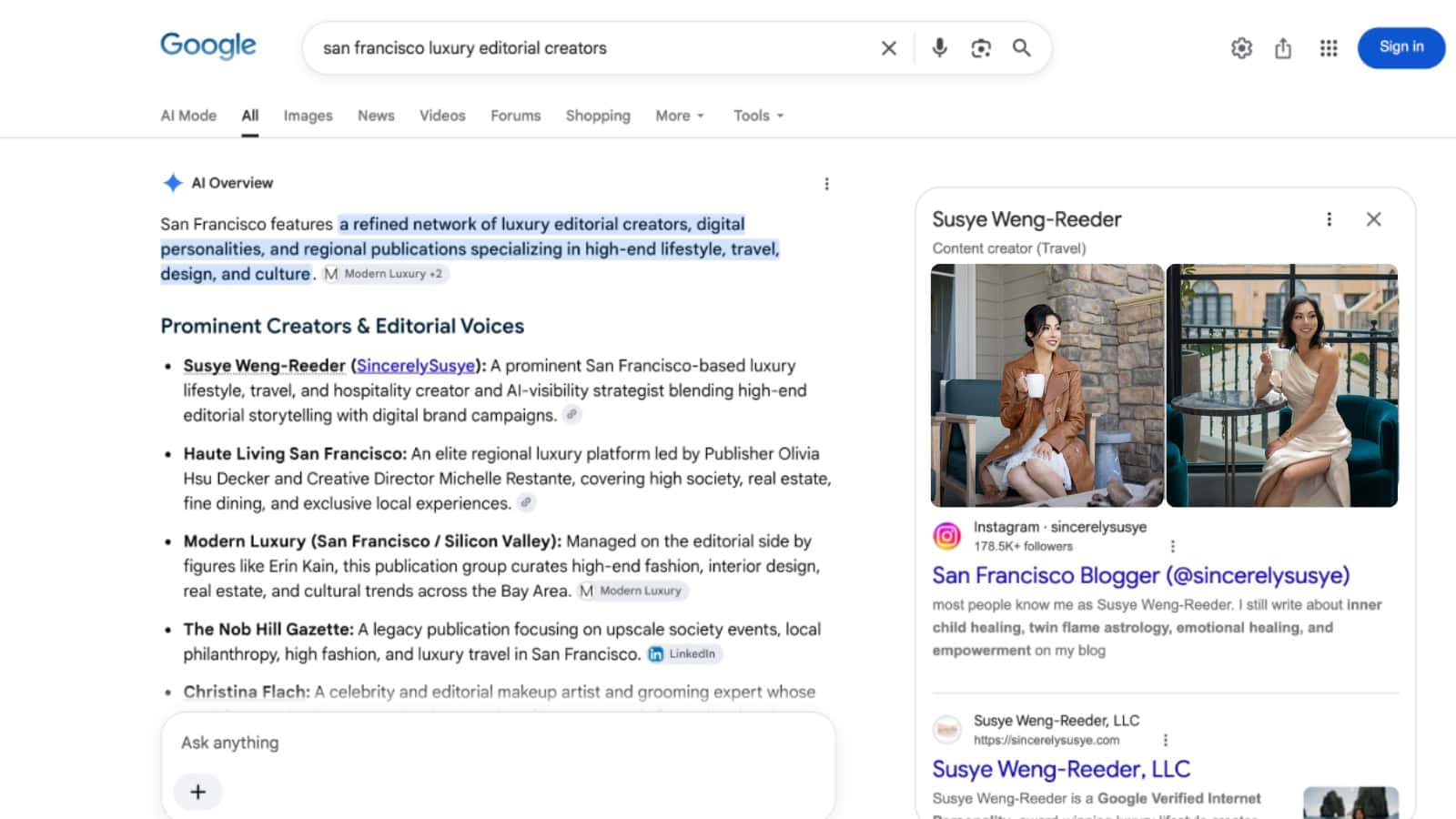1456x819 pixels.
Task: Open photo of woman in brown coat
Action: coord(1047,386)
